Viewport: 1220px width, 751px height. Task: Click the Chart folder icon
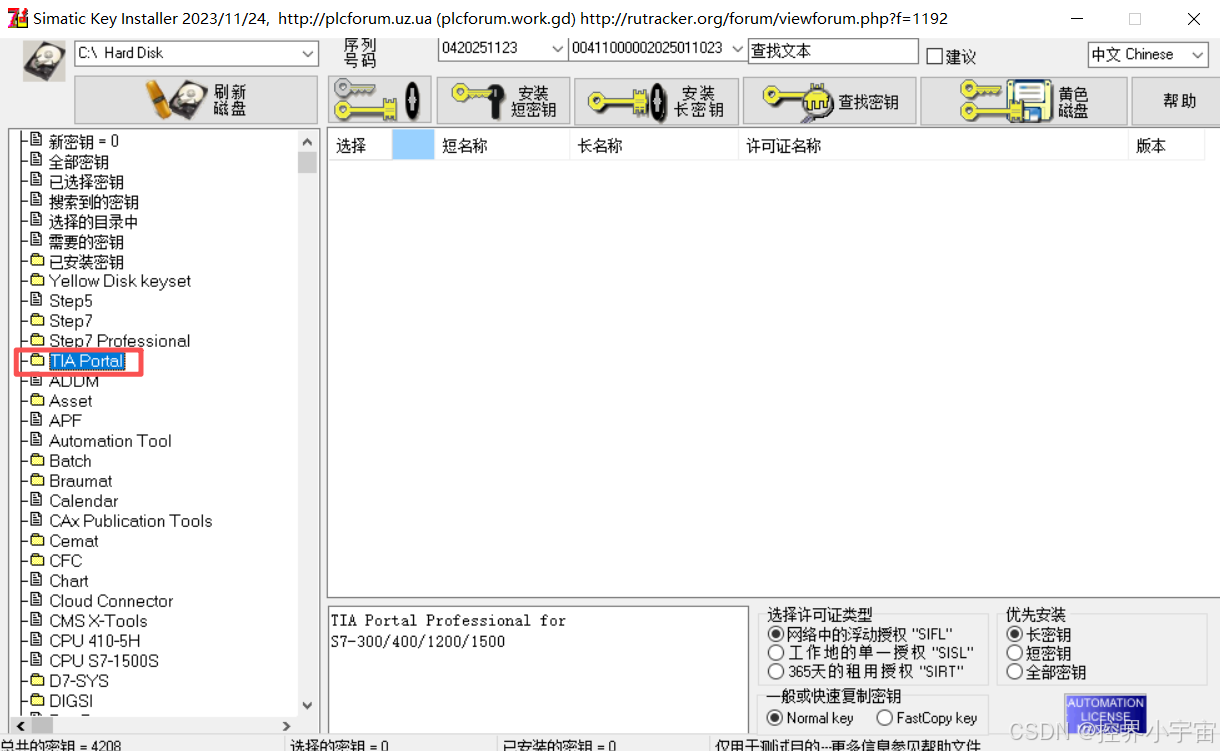click(37, 580)
